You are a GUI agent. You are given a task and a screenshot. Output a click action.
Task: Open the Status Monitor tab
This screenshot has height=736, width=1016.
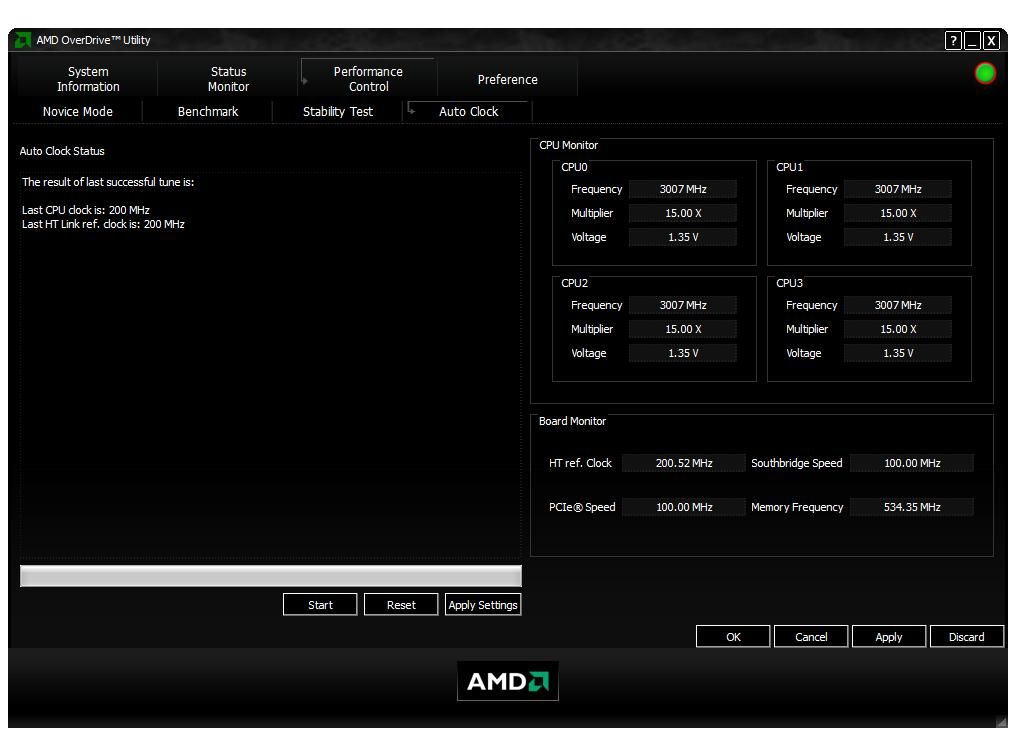click(x=228, y=79)
